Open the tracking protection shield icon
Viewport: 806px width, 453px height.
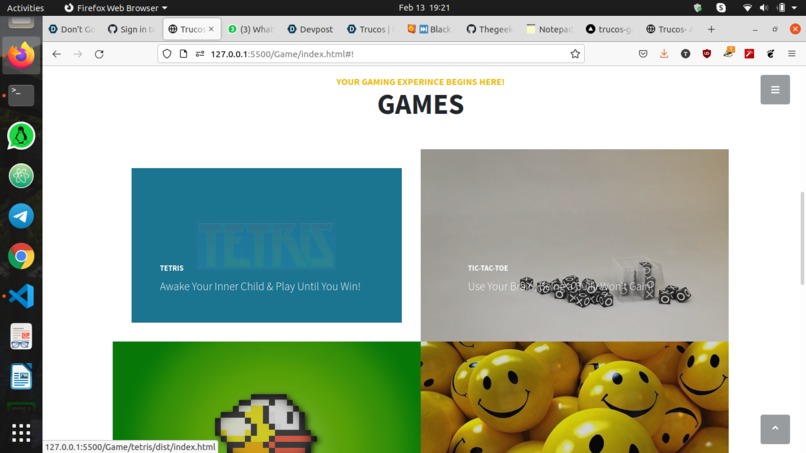[x=167, y=53]
